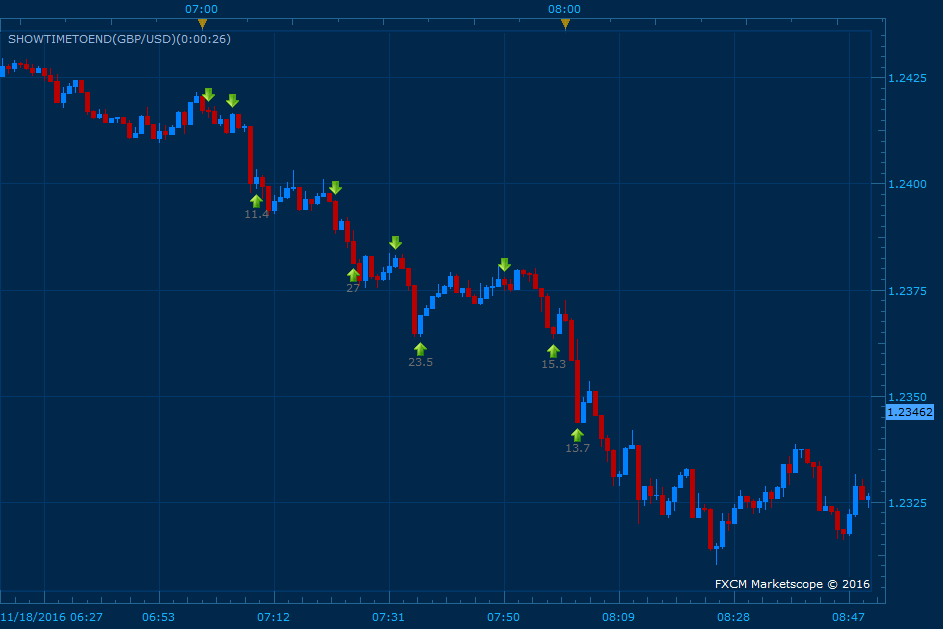Click the 1.2375 price axis label

[907, 291]
